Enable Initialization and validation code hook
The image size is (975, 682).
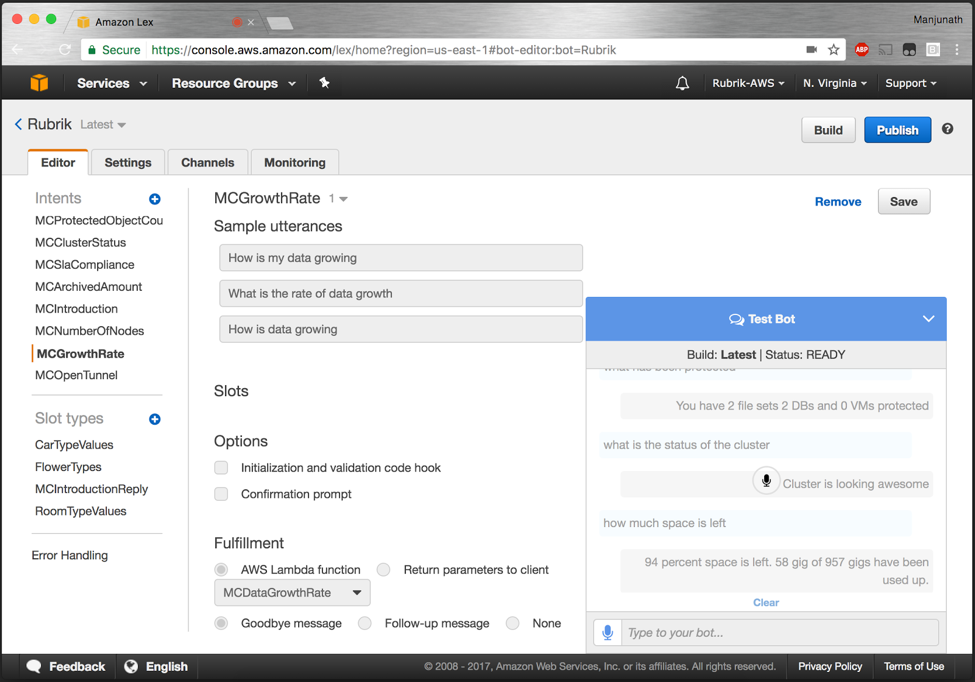coord(221,468)
